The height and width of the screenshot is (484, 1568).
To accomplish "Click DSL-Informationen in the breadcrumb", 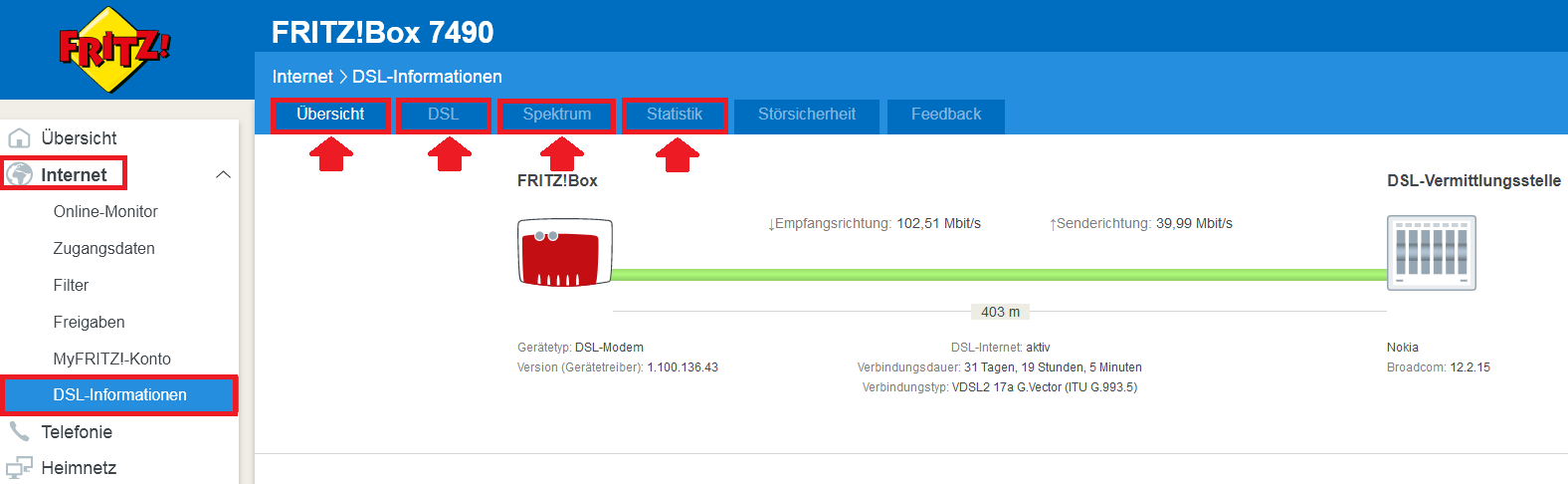I will coord(427,77).
